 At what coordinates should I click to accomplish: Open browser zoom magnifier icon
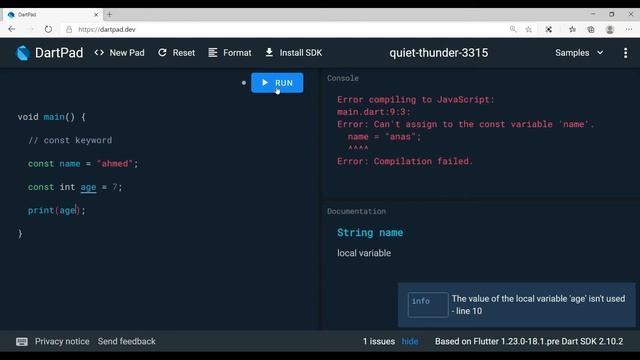coord(513,29)
